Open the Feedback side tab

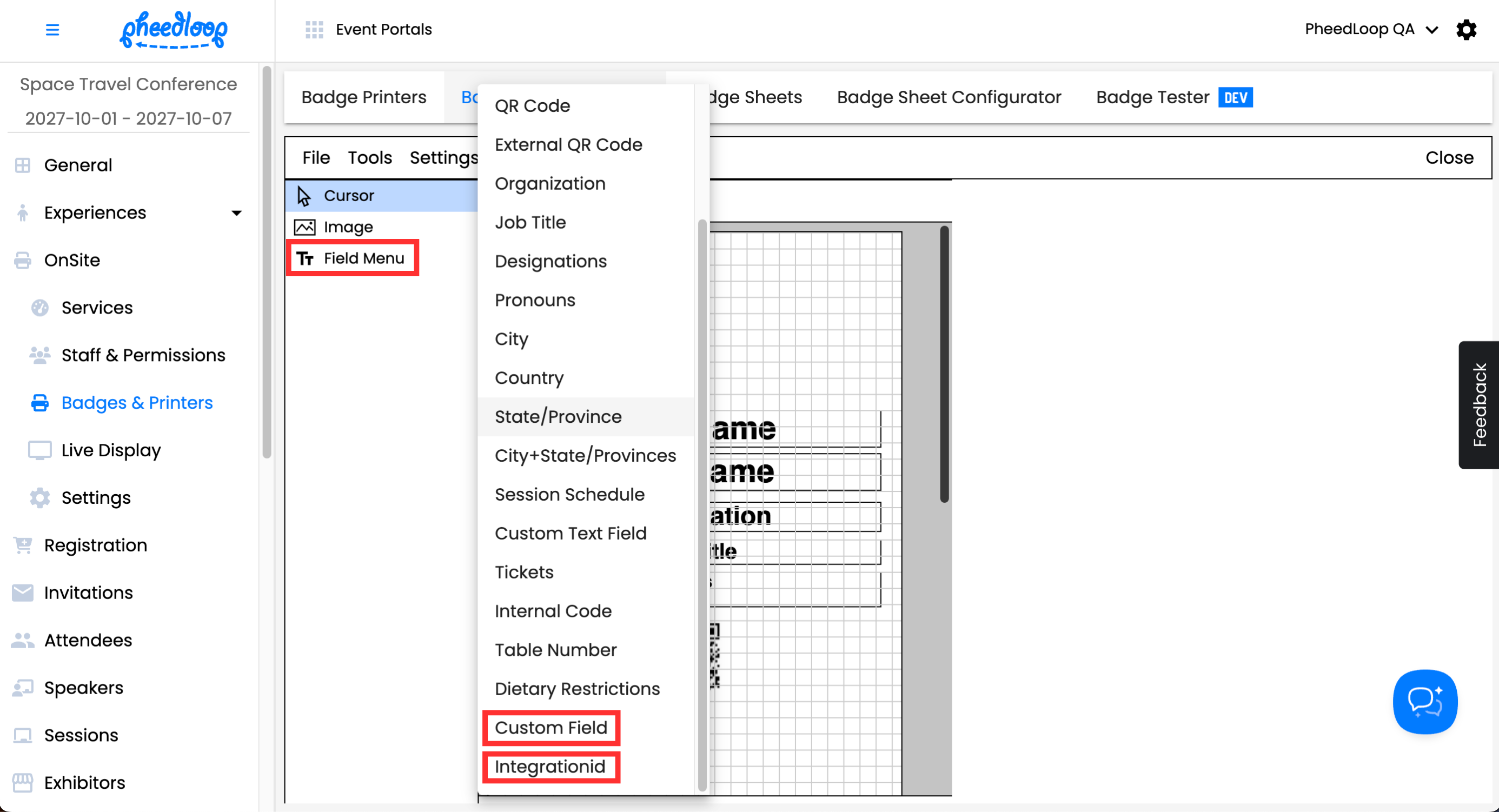point(1478,405)
